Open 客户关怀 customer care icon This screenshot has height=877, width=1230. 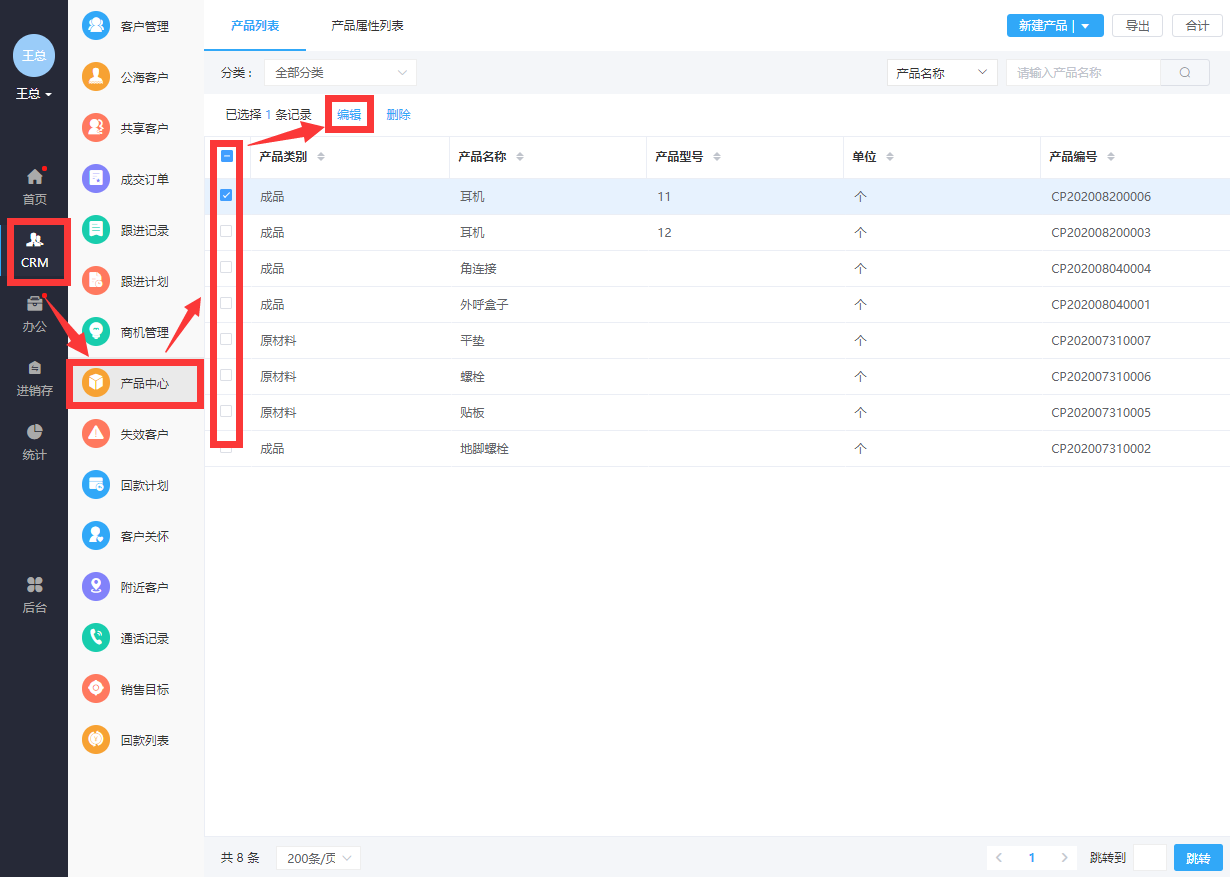pyautogui.click(x=96, y=536)
